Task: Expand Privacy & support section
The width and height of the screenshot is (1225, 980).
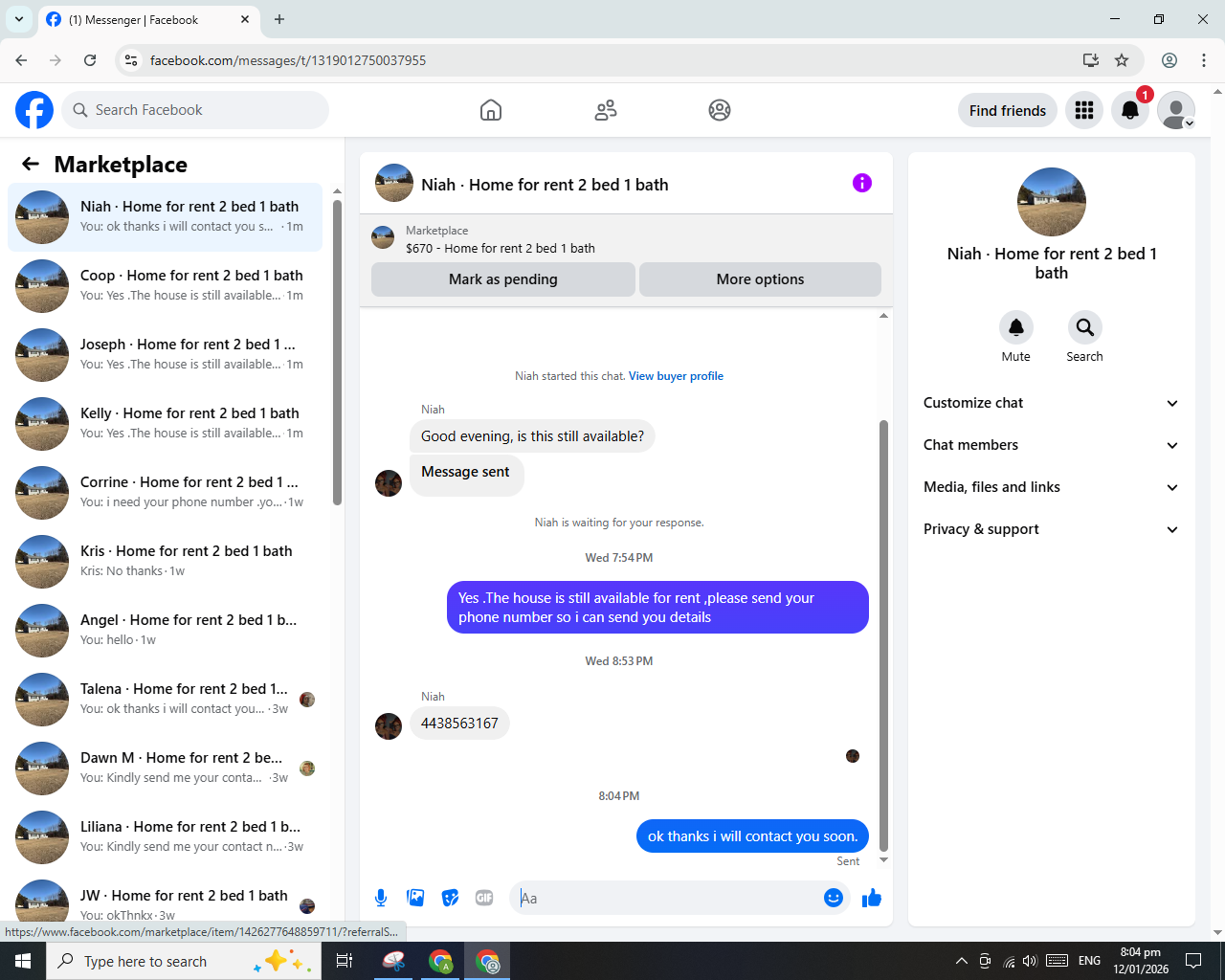Action: coord(1051,529)
